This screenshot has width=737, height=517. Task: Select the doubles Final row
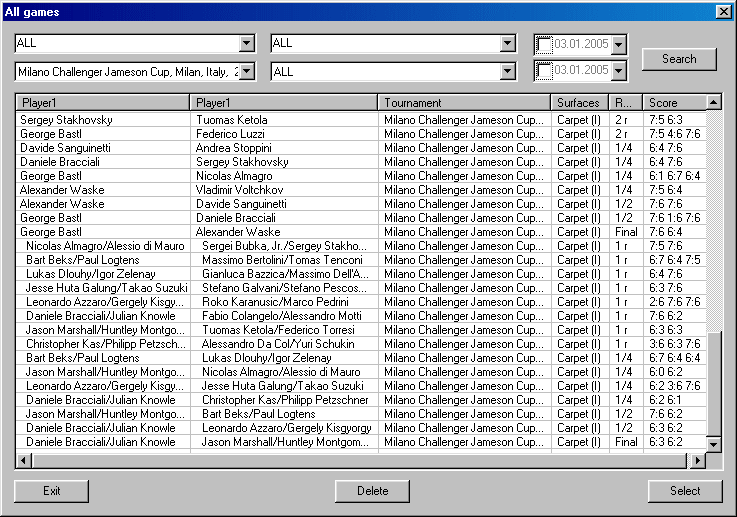tap(361, 442)
